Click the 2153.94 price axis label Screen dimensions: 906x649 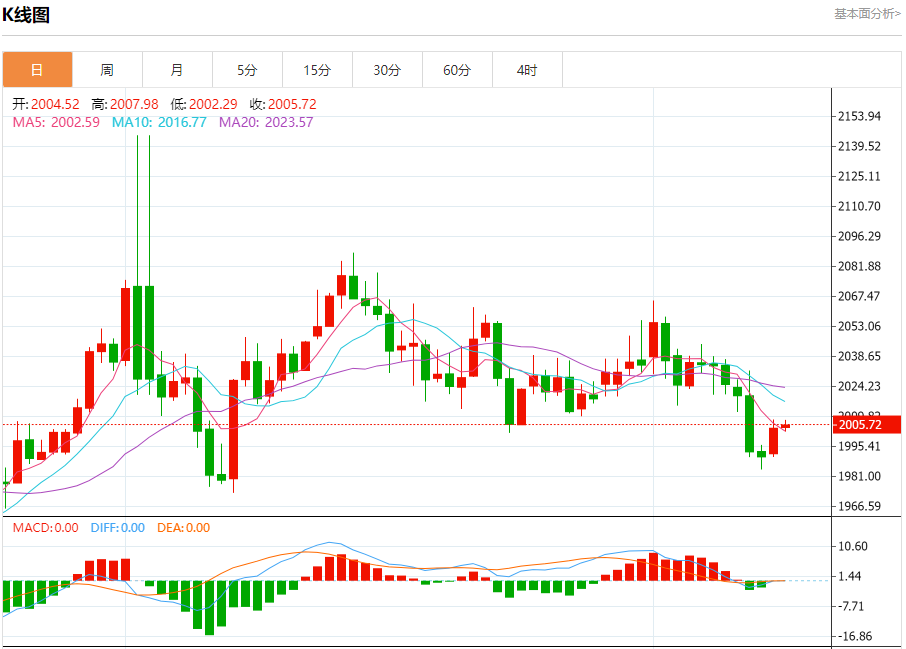pos(860,116)
